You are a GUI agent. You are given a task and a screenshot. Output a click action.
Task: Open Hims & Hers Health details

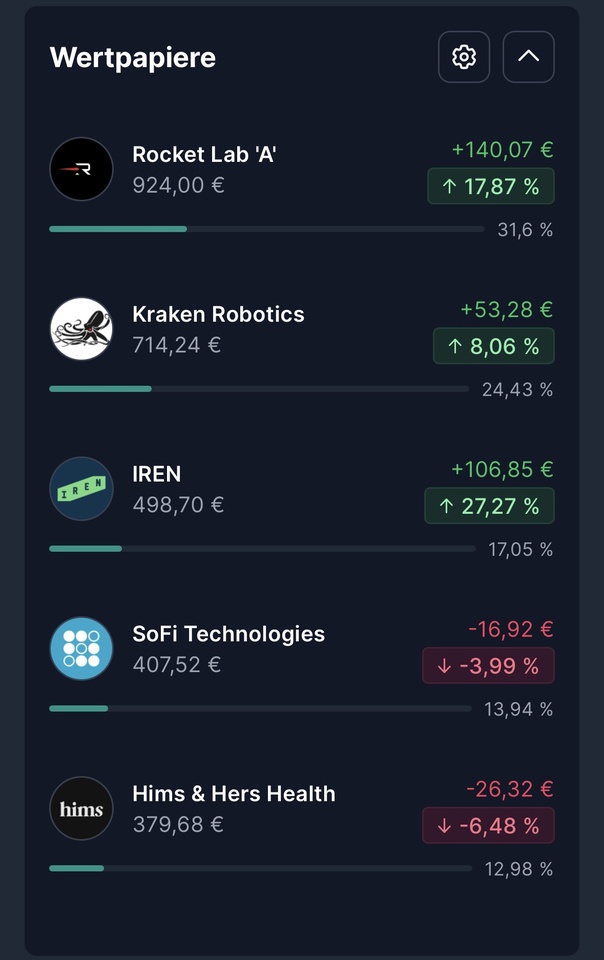pos(234,795)
